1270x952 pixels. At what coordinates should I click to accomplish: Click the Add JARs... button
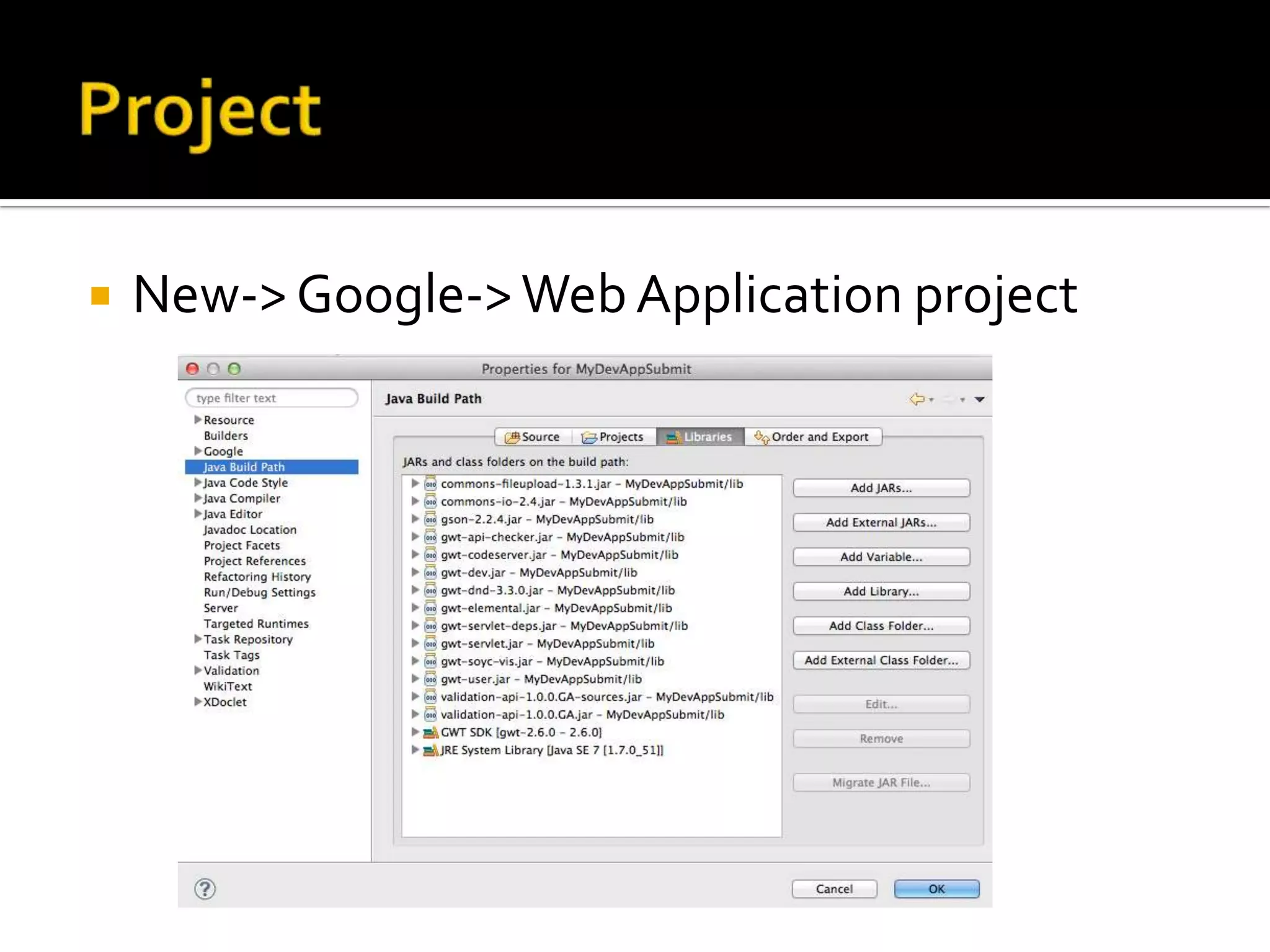881,488
